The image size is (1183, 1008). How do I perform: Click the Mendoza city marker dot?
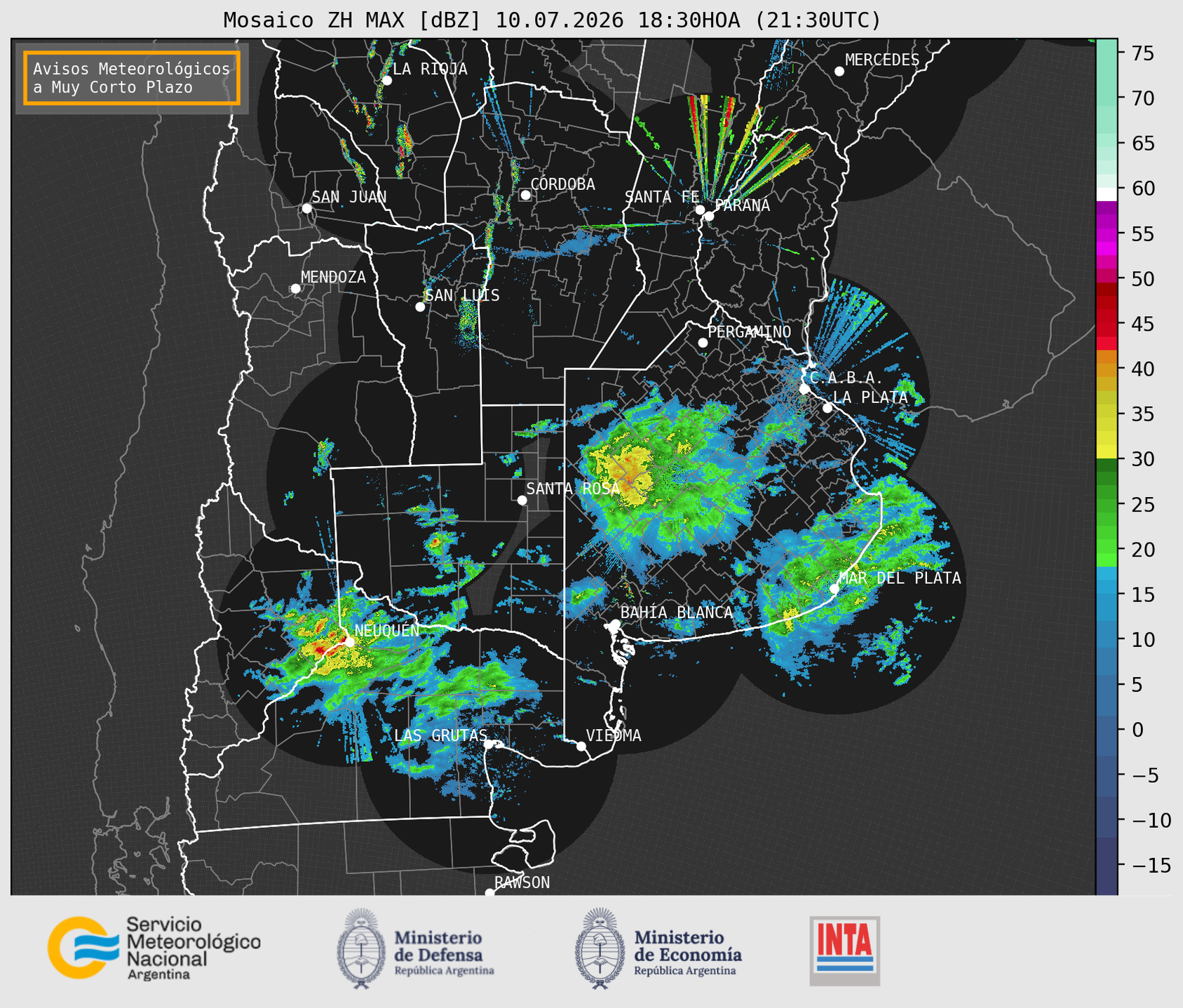(295, 289)
